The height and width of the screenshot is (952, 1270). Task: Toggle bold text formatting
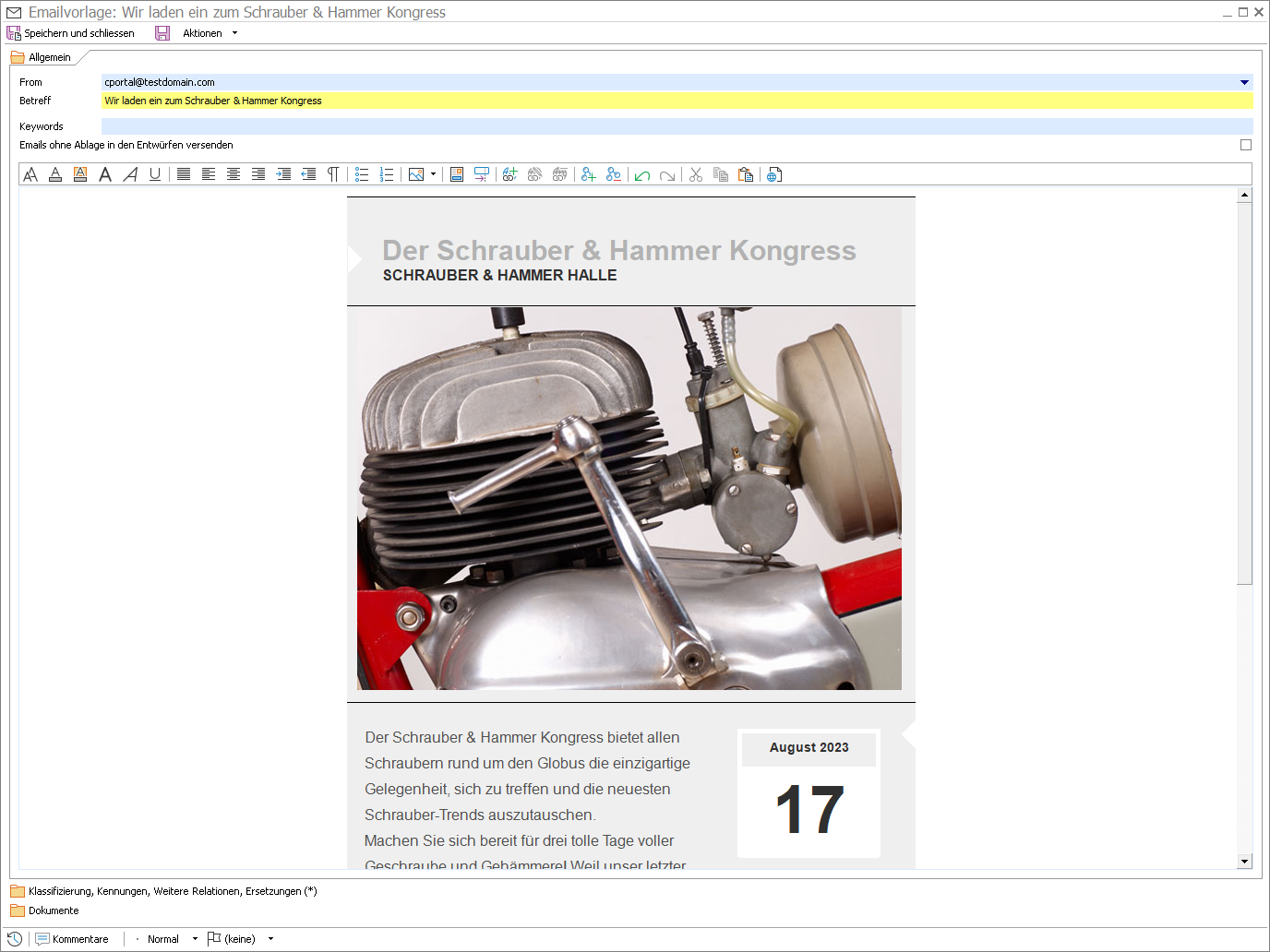click(x=105, y=174)
